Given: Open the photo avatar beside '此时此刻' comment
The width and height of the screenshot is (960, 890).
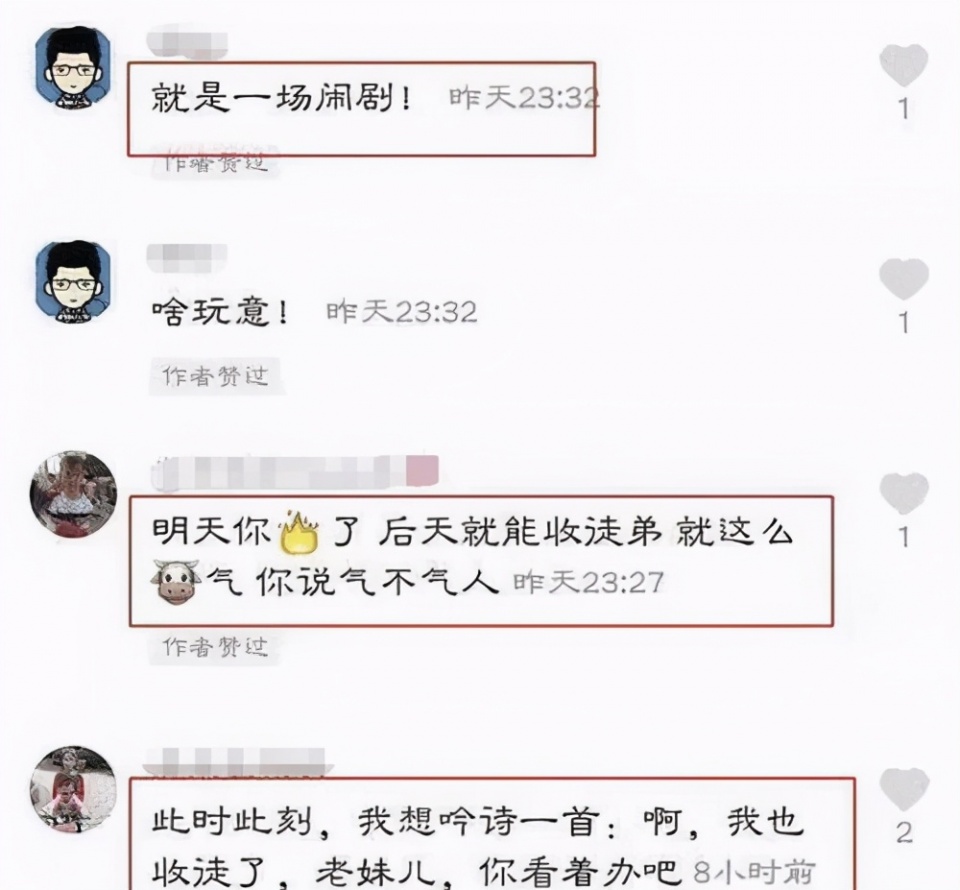Looking at the screenshot, I should [73, 789].
